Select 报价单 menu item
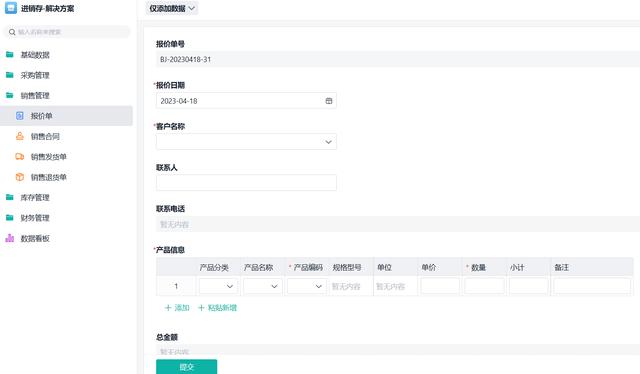Viewport: 640px width, 374px height. point(66,116)
